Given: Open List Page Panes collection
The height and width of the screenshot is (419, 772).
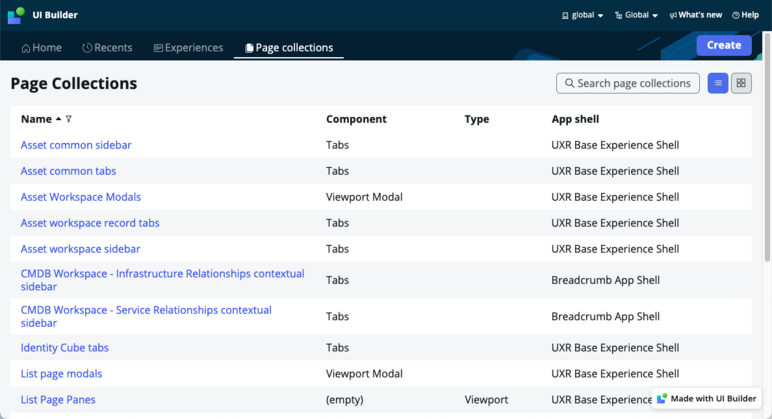Looking at the screenshot, I should pyautogui.click(x=58, y=400).
